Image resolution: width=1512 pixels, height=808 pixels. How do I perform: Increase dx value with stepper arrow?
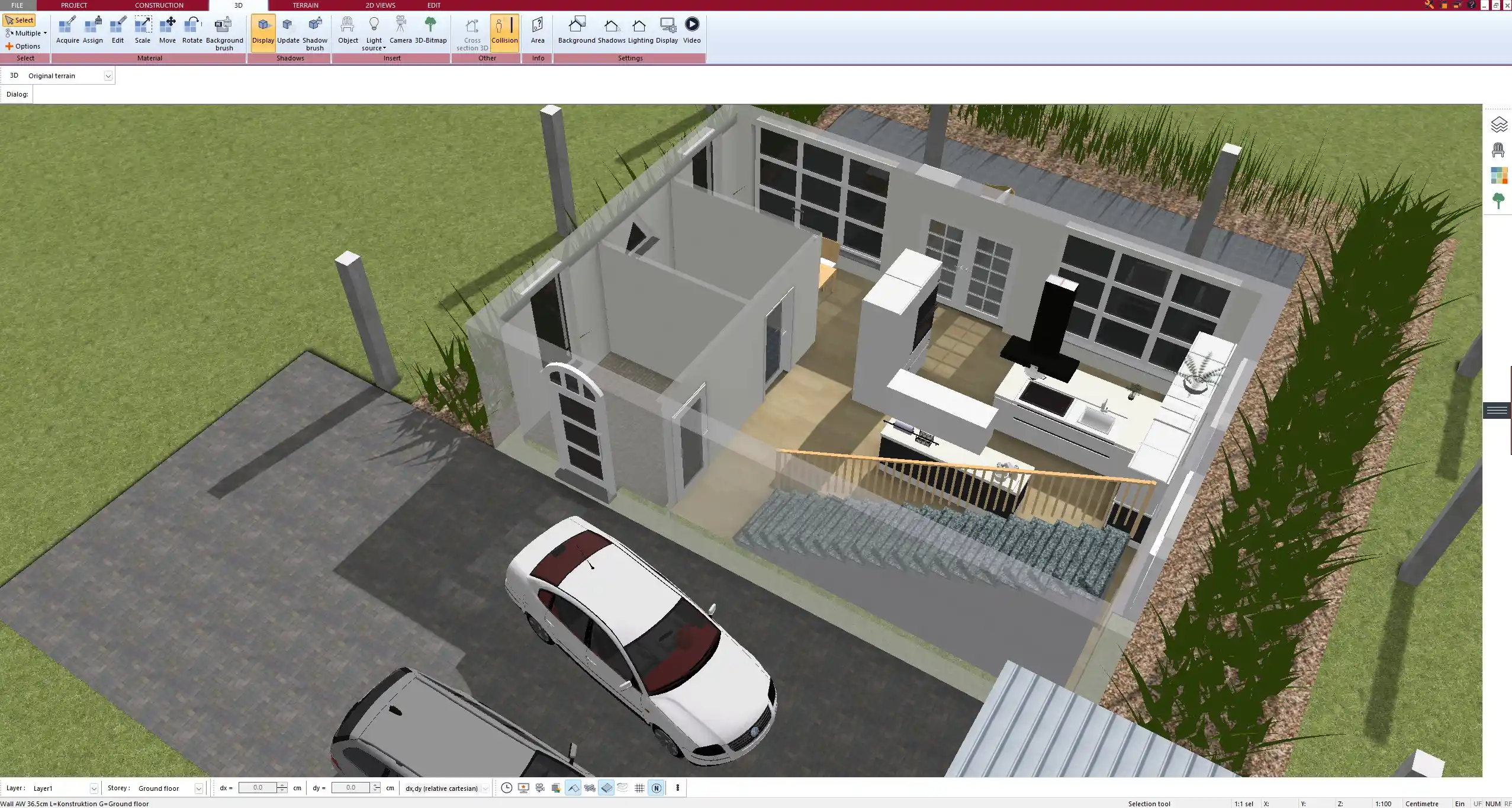pyautogui.click(x=282, y=785)
